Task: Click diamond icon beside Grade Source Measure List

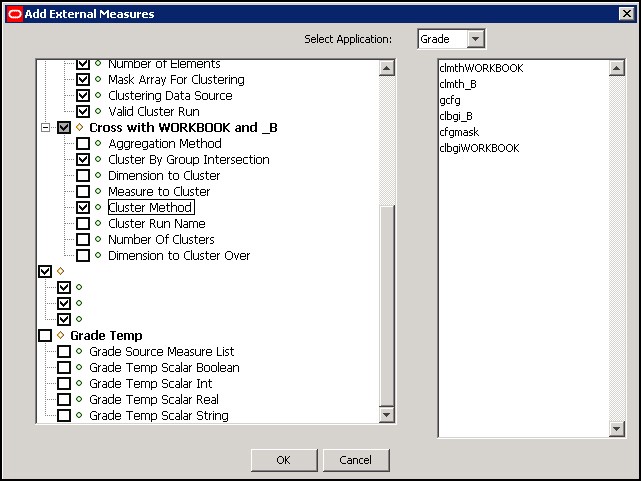Action: [x=79, y=351]
